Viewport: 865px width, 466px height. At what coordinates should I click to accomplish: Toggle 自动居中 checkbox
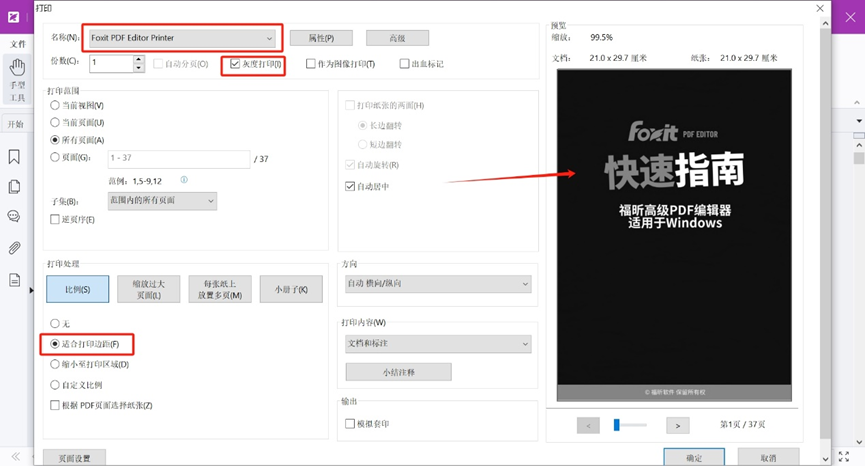pyautogui.click(x=350, y=186)
